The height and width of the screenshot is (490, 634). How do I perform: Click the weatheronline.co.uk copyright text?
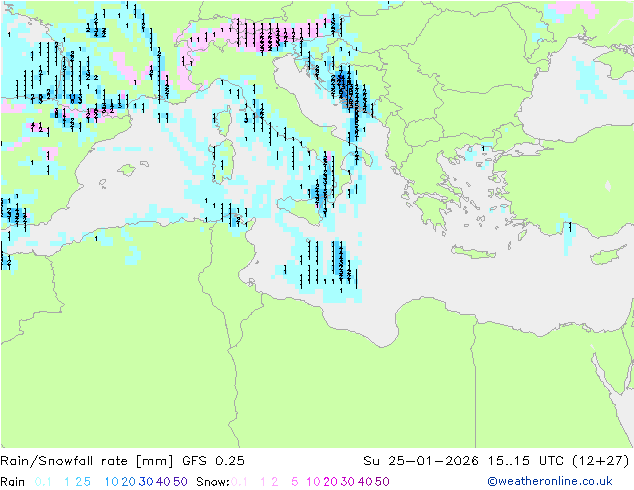click(550, 482)
